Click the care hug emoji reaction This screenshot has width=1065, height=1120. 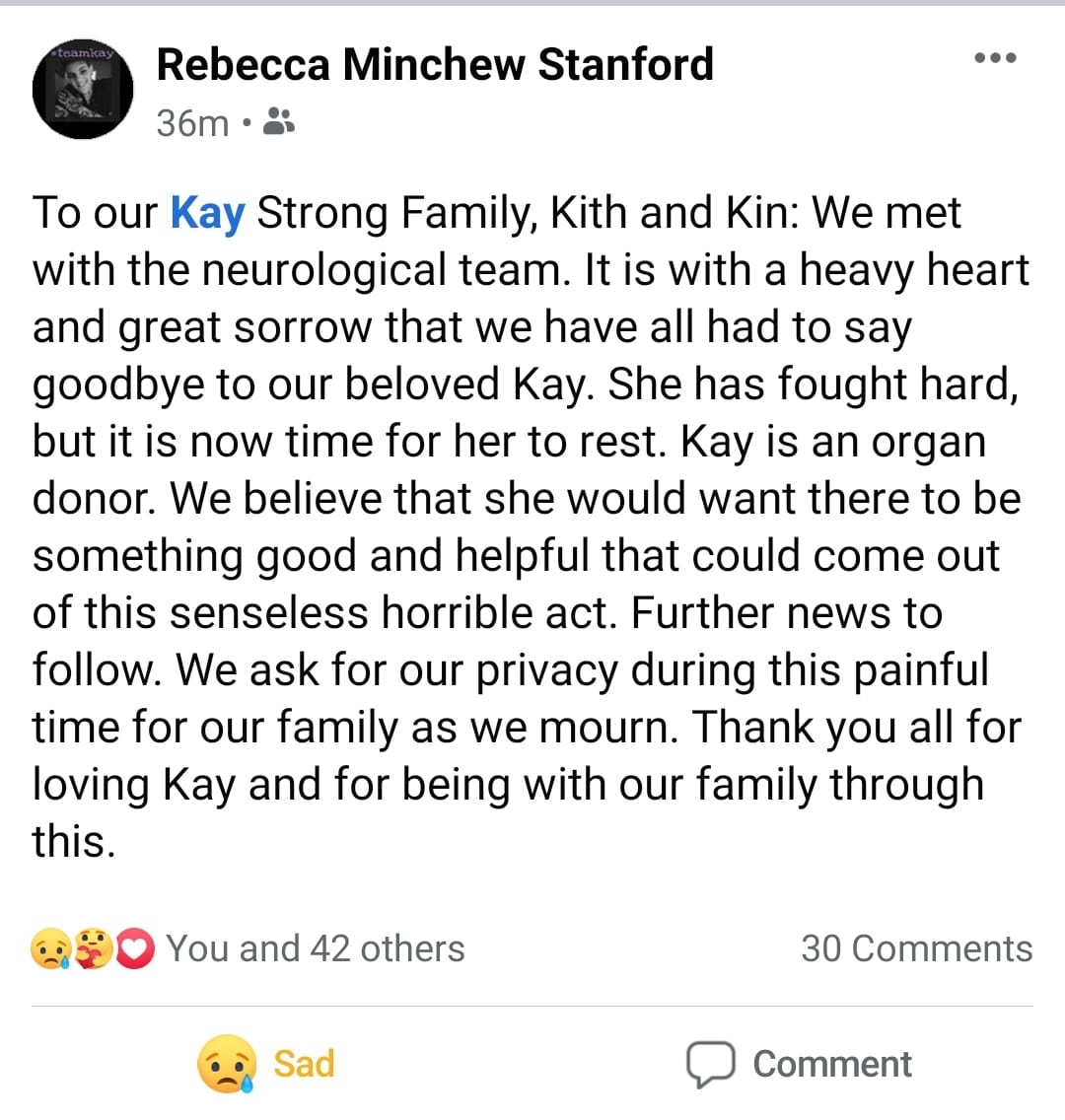pyautogui.click(x=94, y=949)
